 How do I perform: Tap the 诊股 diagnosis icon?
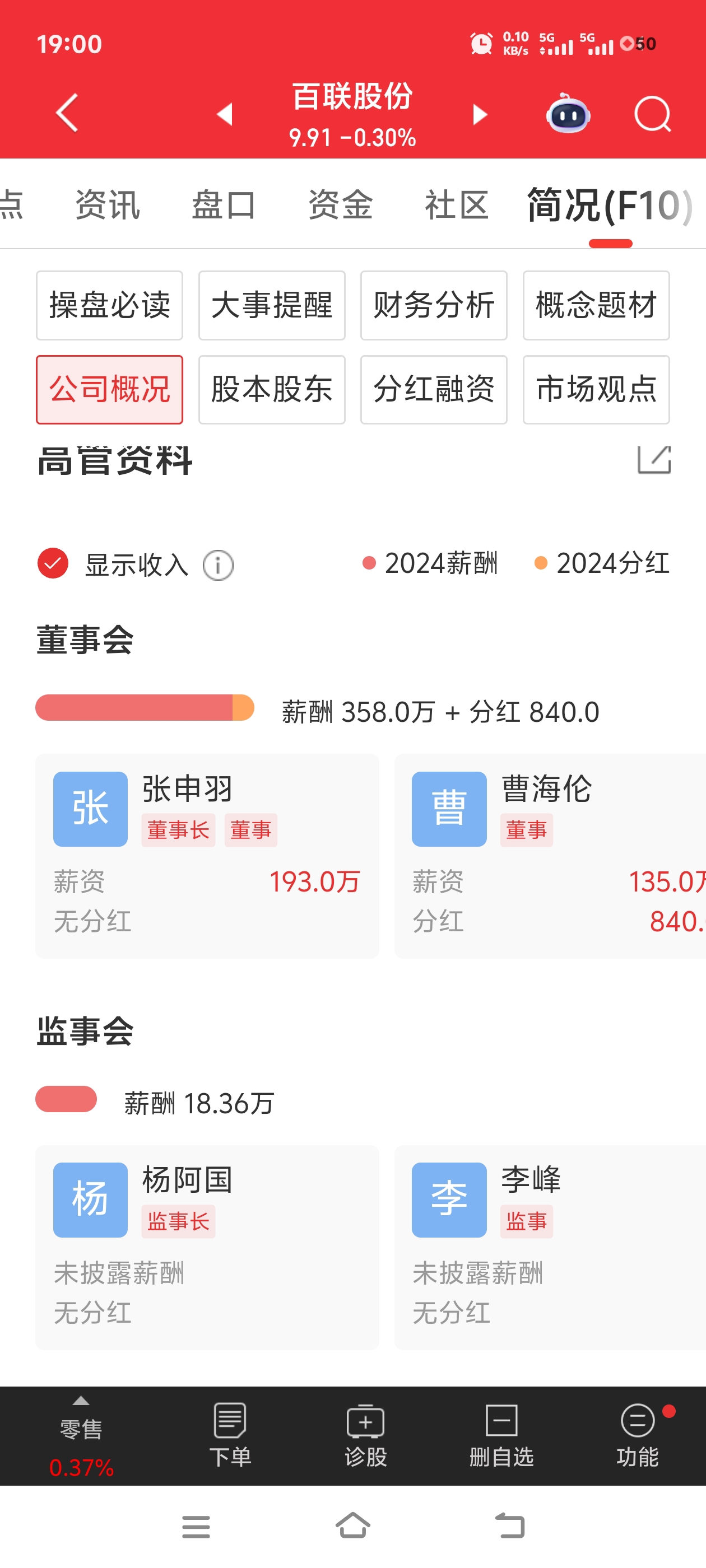pyautogui.click(x=365, y=1435)
